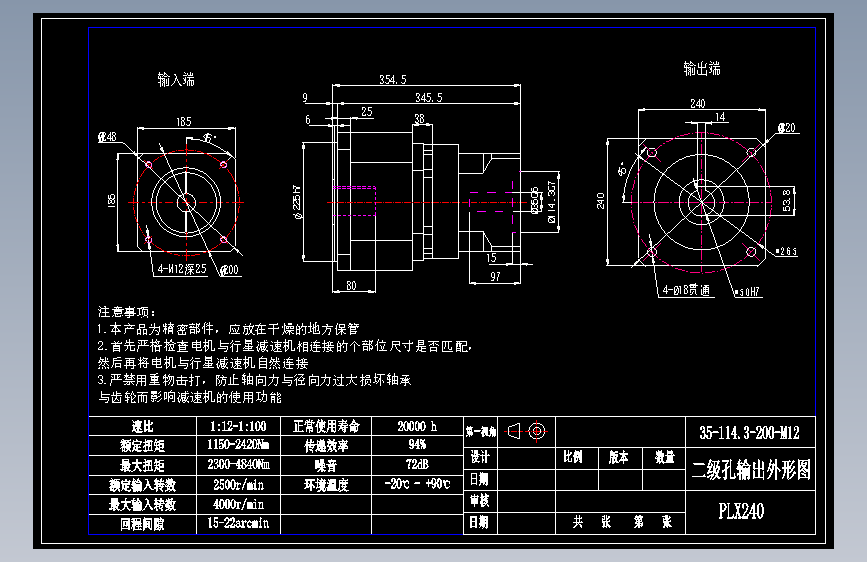Click the '噪音' table cell

click(326, 465)
